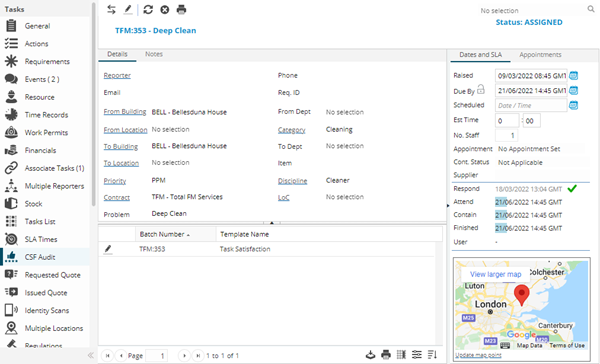600x364 pixels.
Task: Go to previous page of grid
Action: (x=121, y=356)
